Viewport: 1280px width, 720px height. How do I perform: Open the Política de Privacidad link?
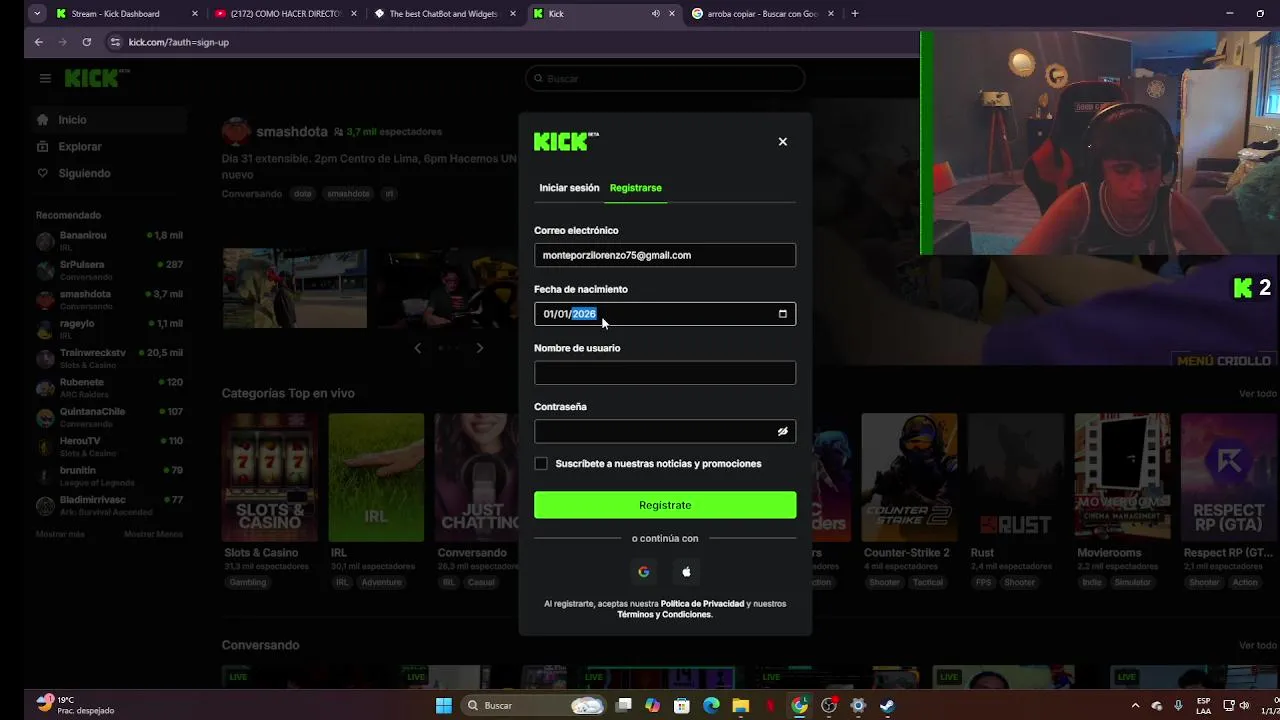702,604
